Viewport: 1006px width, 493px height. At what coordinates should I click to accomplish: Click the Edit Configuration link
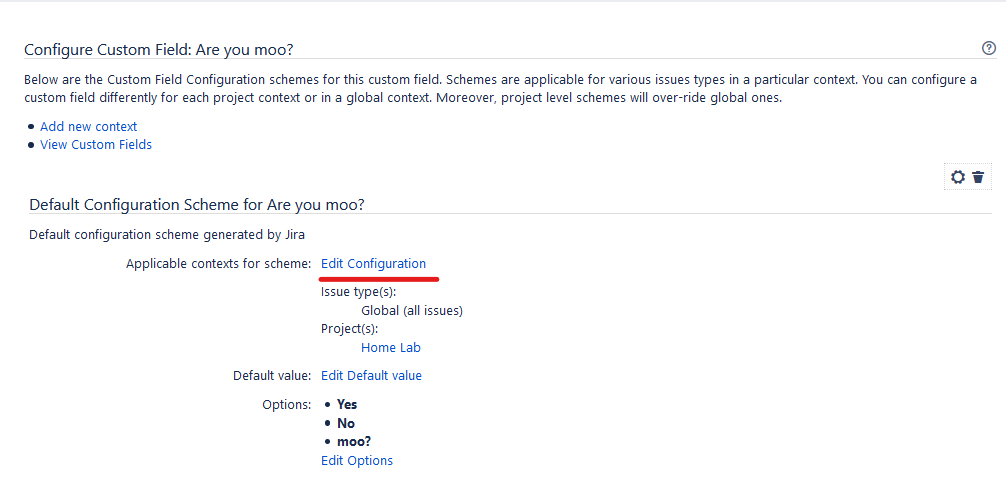point(373,263)
